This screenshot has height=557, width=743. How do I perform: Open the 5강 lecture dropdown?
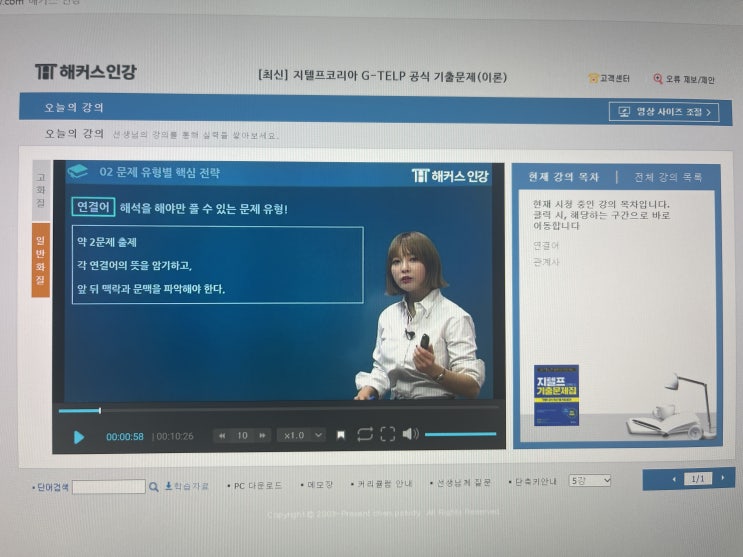coord(590,481)
